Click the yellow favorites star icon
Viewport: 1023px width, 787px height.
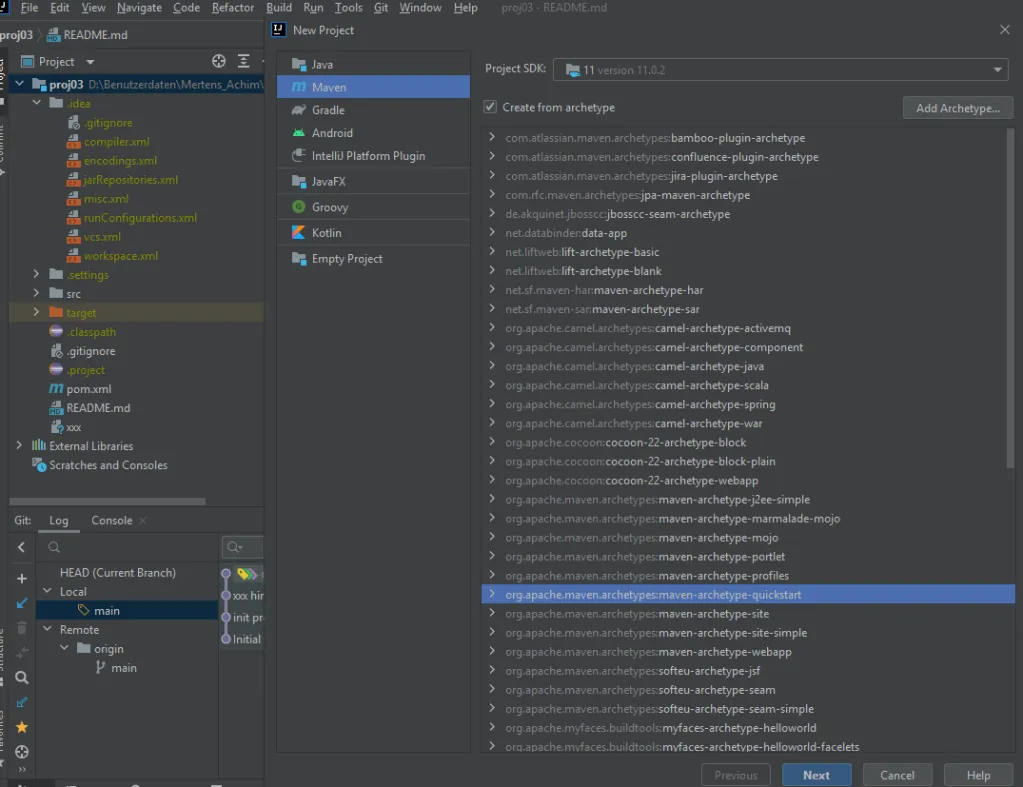click(x=22, y=727)
